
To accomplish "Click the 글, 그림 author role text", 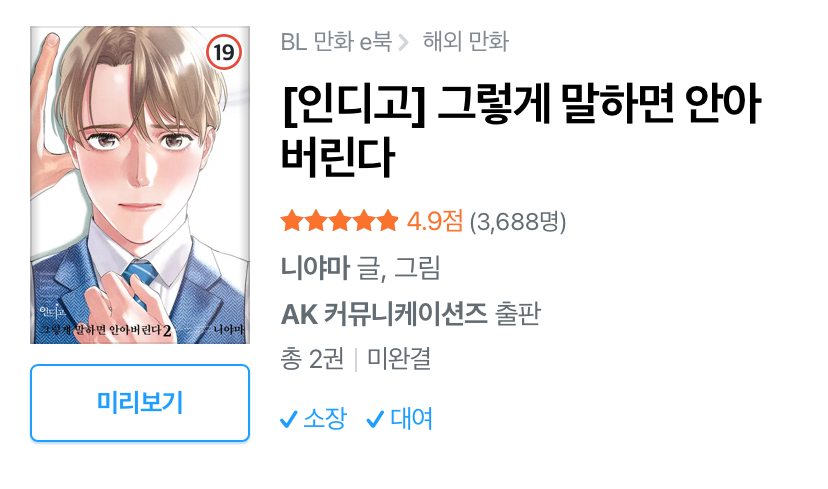I will pos(399,268).
